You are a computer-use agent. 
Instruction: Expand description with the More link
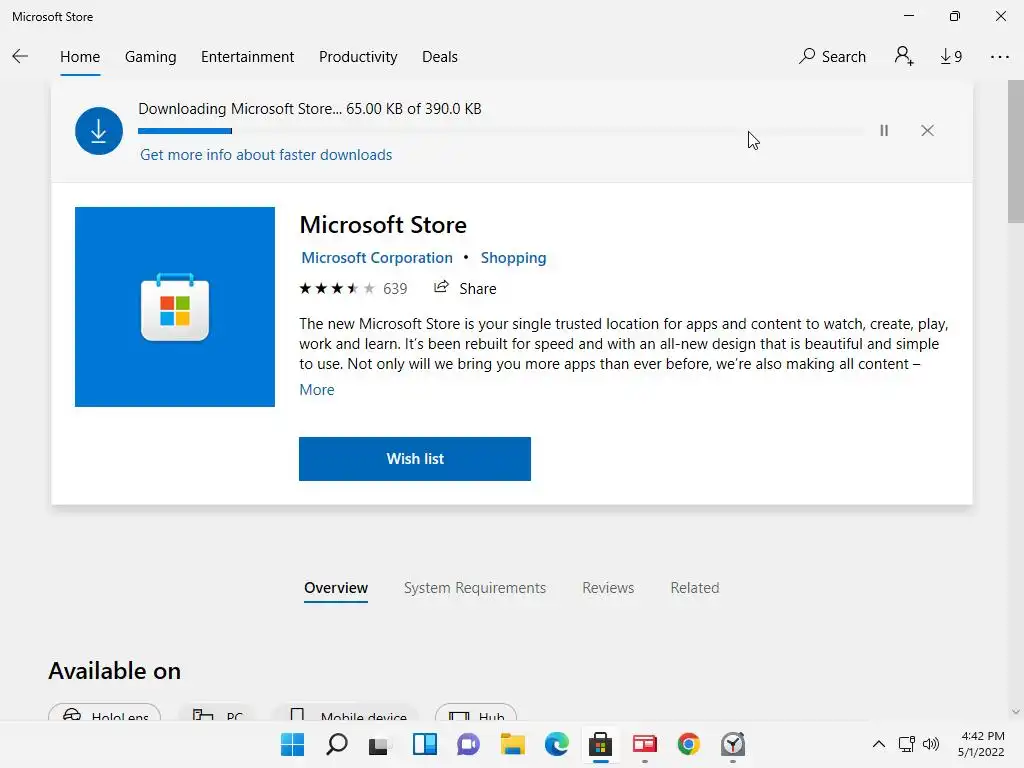pyautogui.click(x=317, y=390)
